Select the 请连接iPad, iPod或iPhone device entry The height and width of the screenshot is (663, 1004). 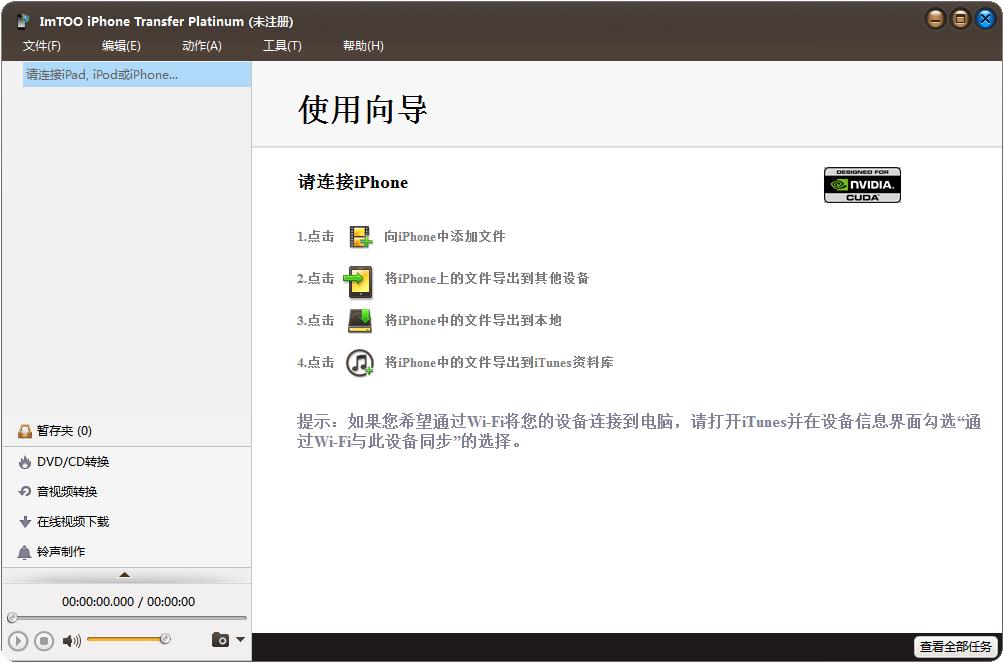(99, 74)
